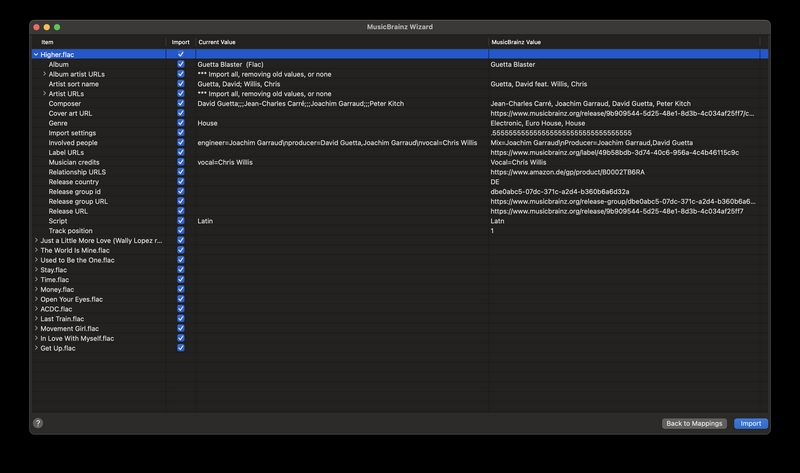Expand Just a Little More Love track
Image resolution: width=800 pixels, height=473 pixels.
(x=36, y=240)
